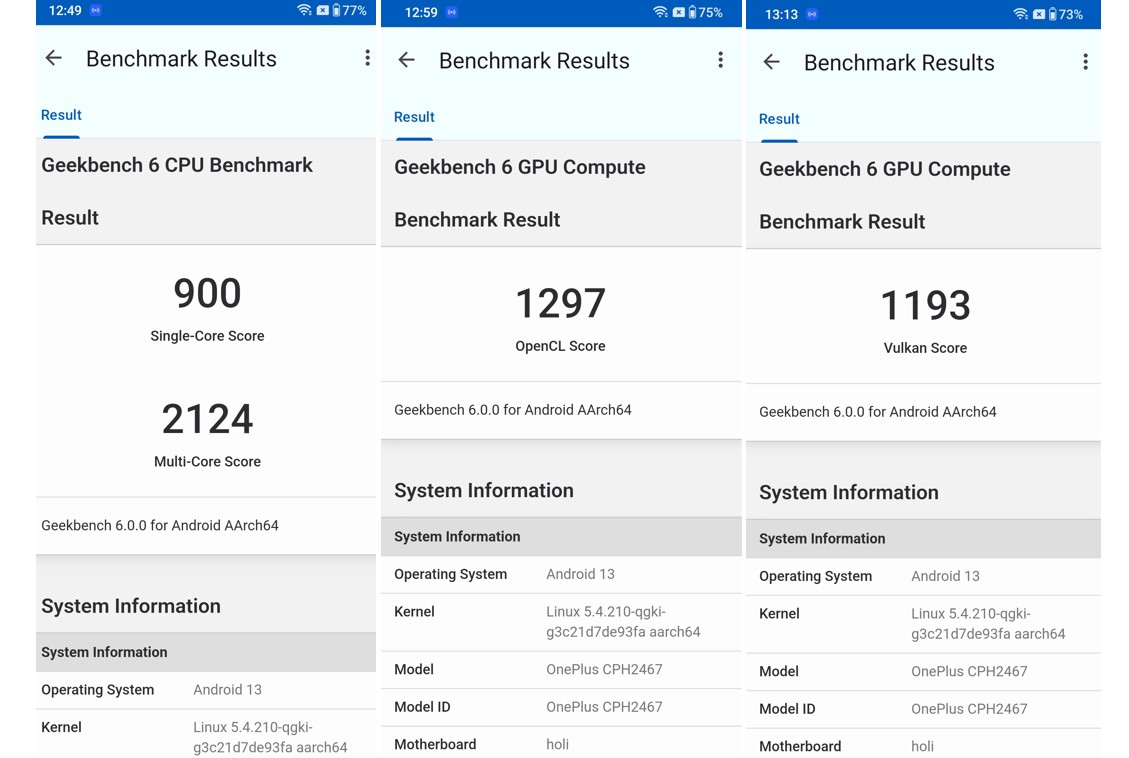1129x758 pixels.
Task: Select Result tab on Vulkan screen
Action: click(x=779, y=119)
